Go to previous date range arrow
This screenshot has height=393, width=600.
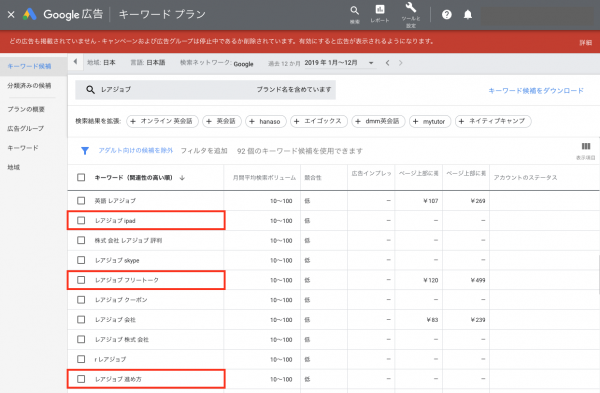coord(387,63)
